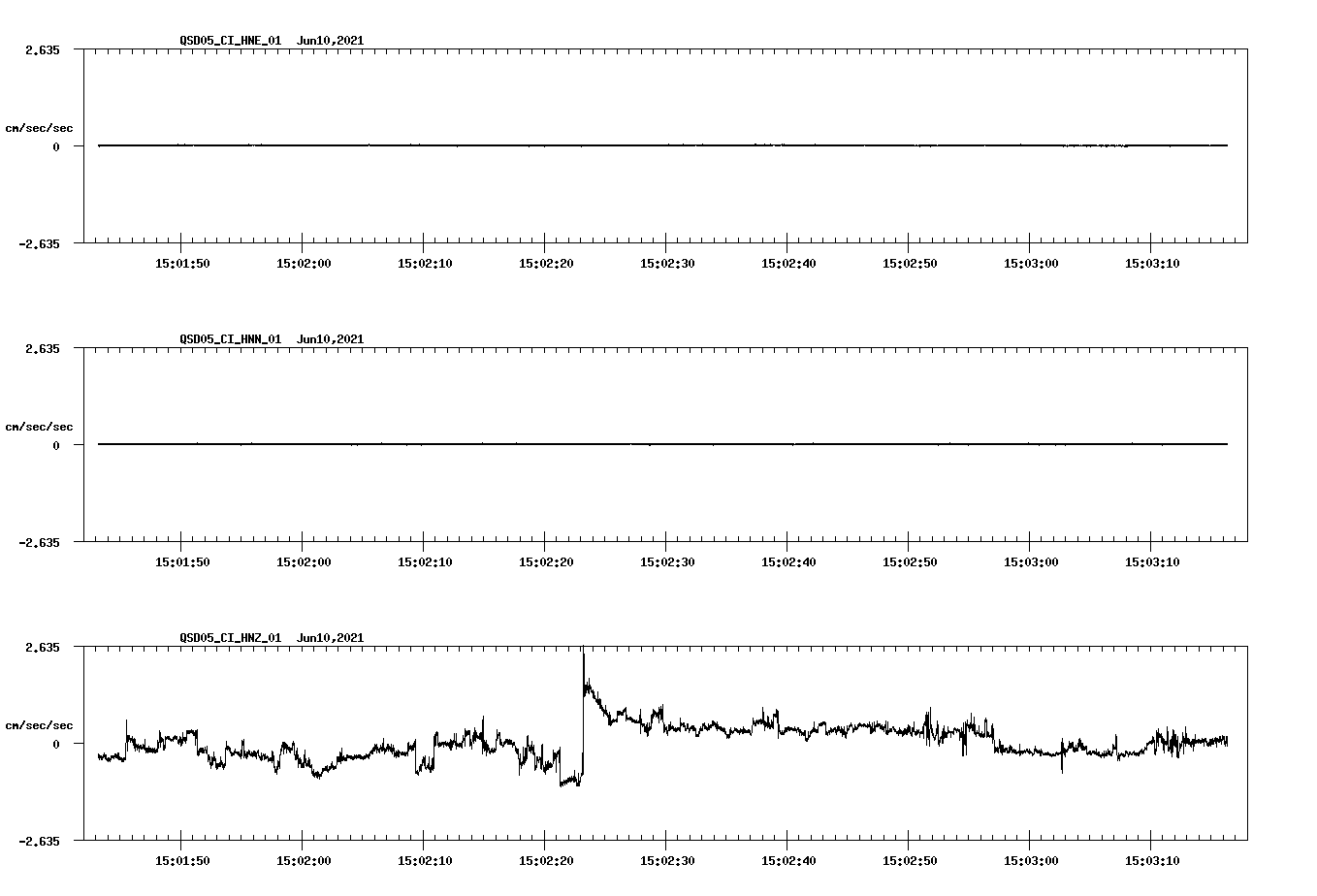Click the 15:03:00 time label in the HNN plot

coord(1031,562)
